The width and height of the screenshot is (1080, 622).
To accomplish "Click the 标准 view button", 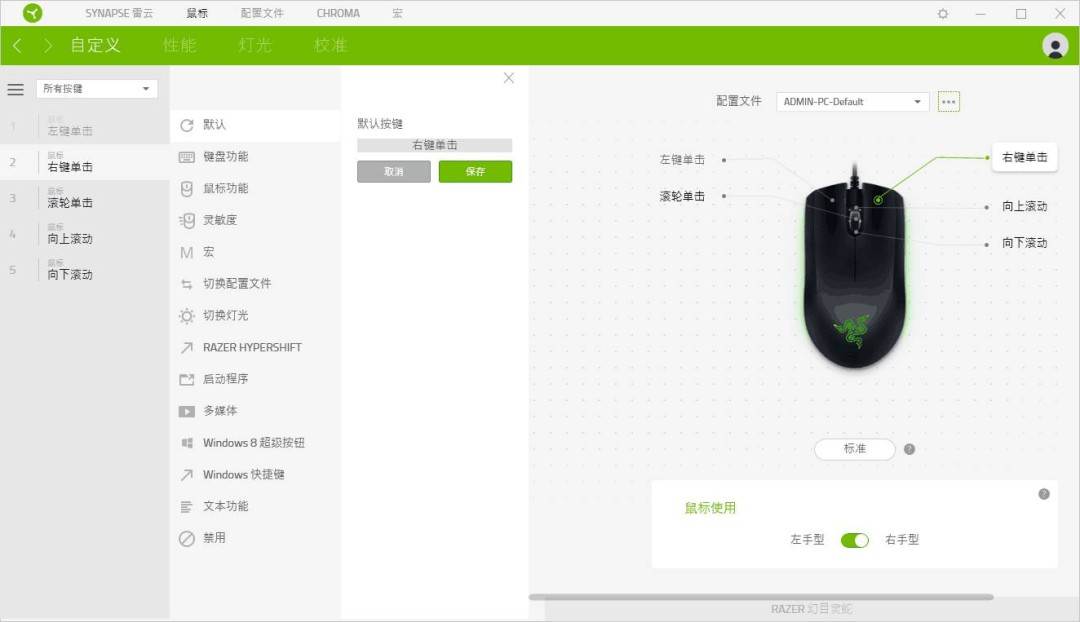I will coord(854,449).
